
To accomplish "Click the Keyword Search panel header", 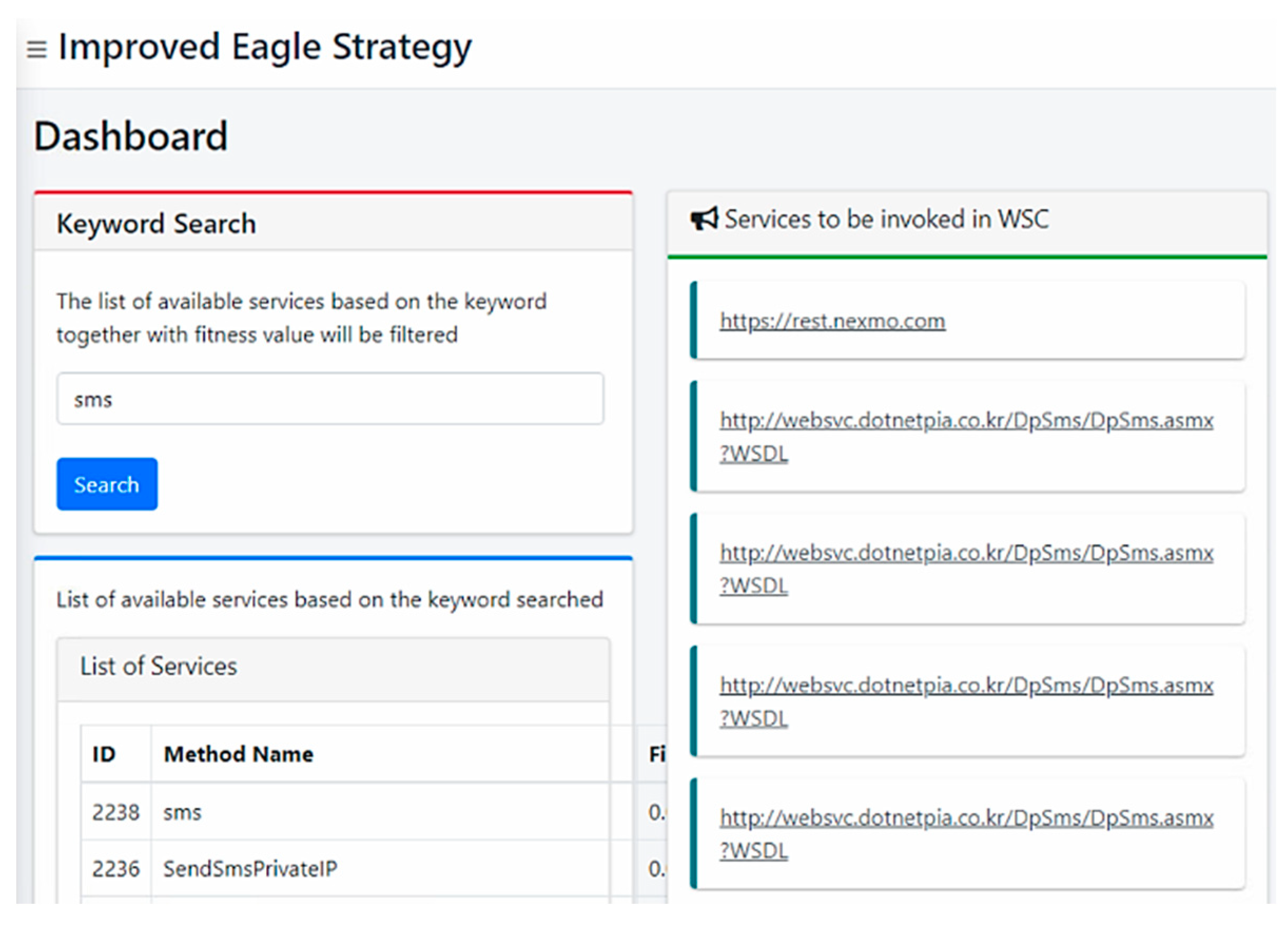I will click(156, 223).
